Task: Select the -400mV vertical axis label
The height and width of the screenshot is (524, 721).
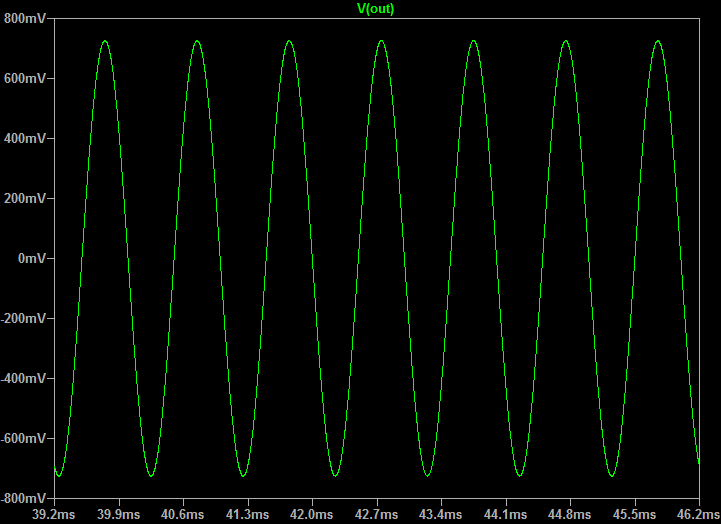Action: 23,378
